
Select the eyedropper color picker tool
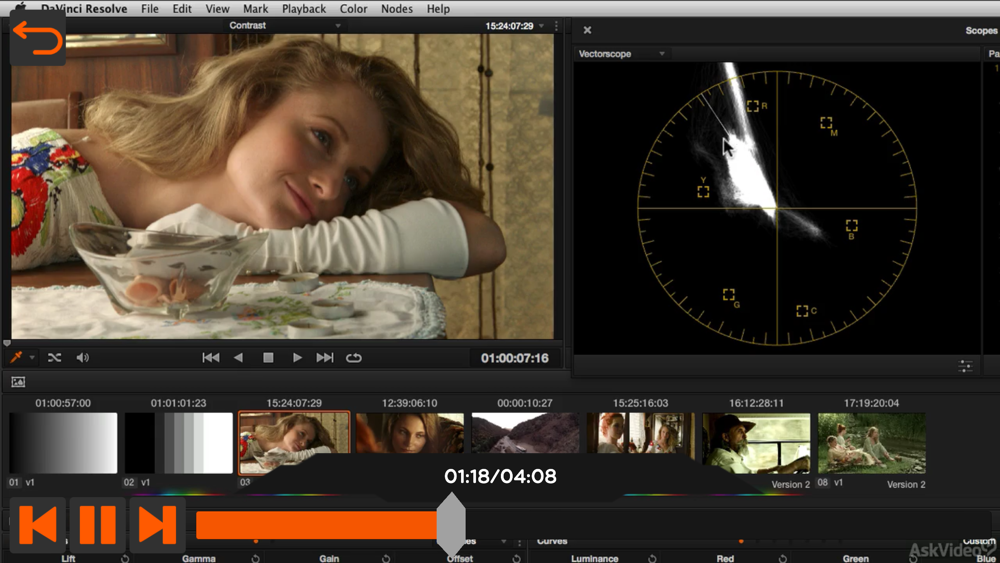click(17, 358)
